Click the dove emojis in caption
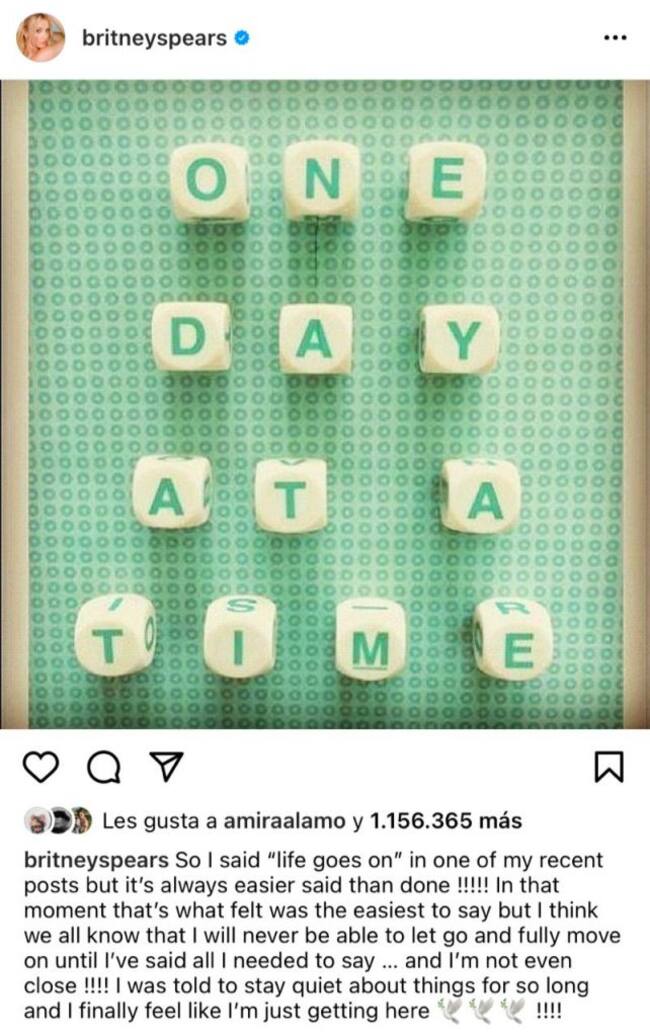The image size is (650, 1036). (x=481, y=1011)
